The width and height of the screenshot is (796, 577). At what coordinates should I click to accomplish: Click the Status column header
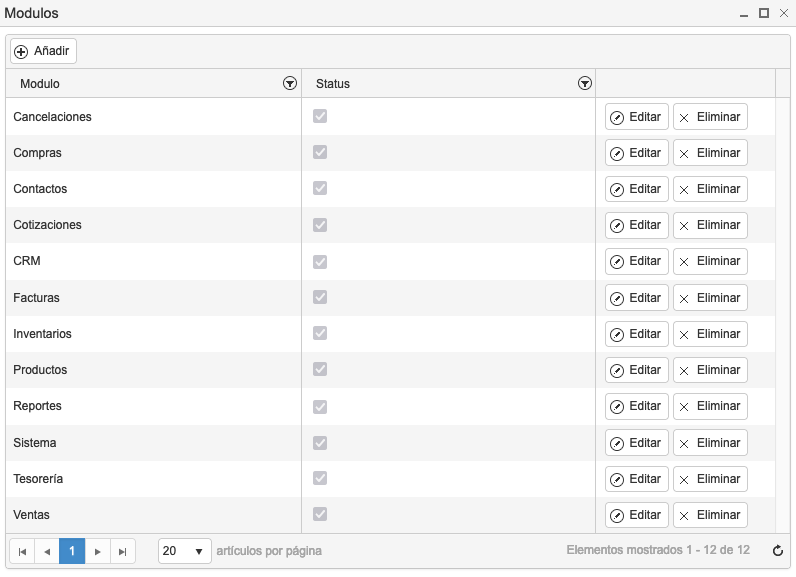[333, 84]
